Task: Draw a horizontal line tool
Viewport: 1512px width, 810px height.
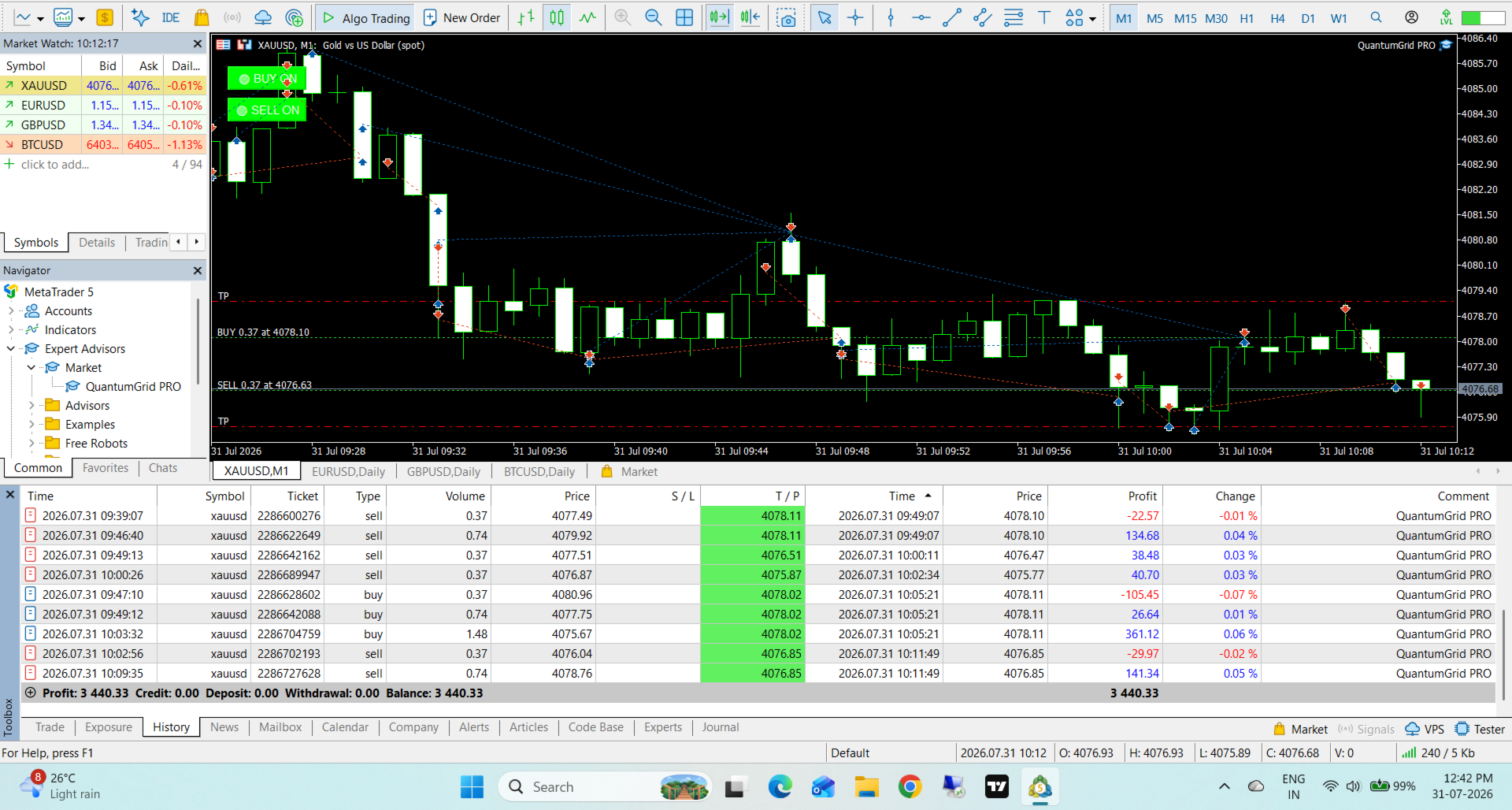Action: point(921,17)
